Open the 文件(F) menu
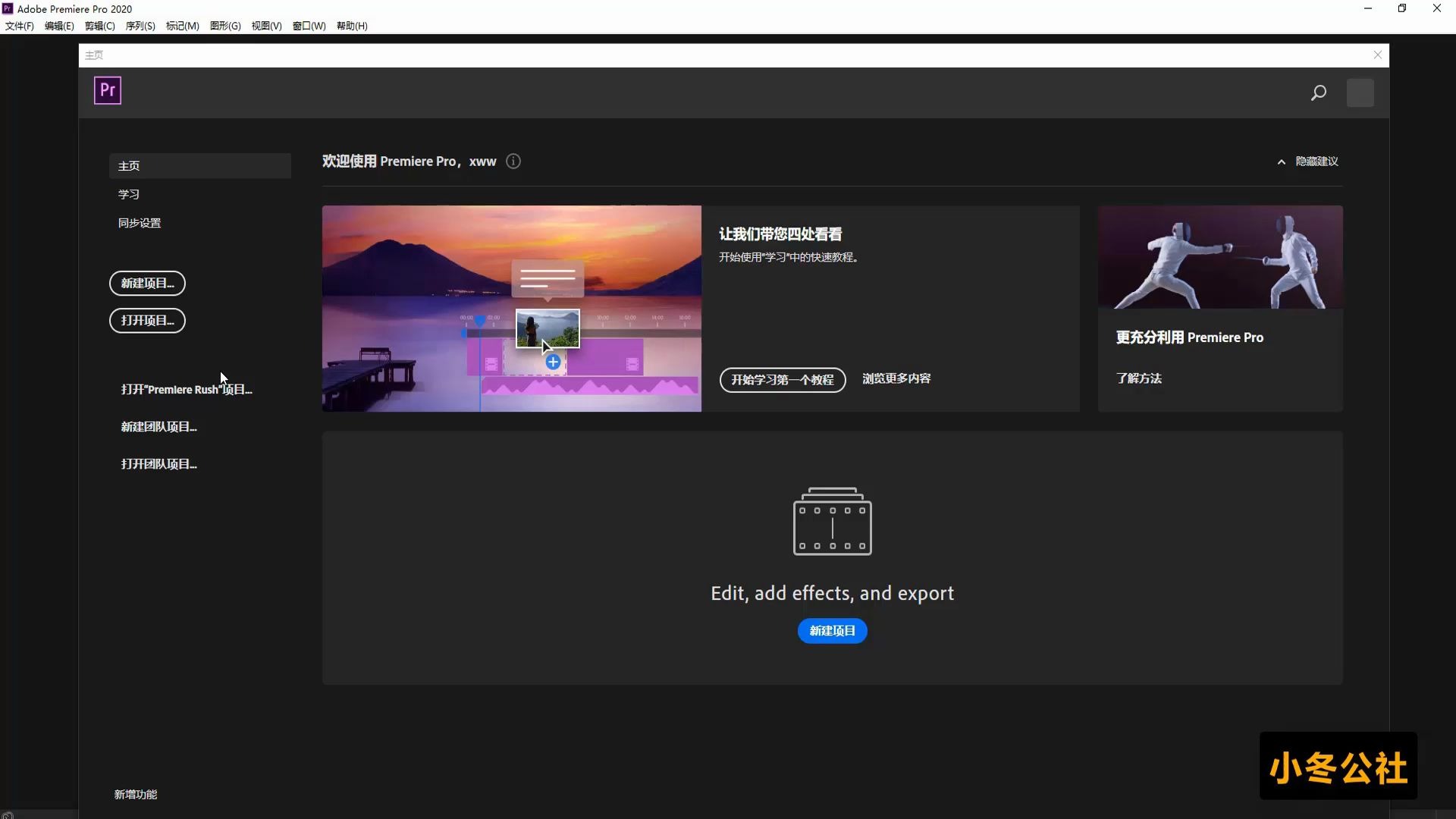This screenshot has height=819, width=1456. pyautogui.click(x=19, y=26)
